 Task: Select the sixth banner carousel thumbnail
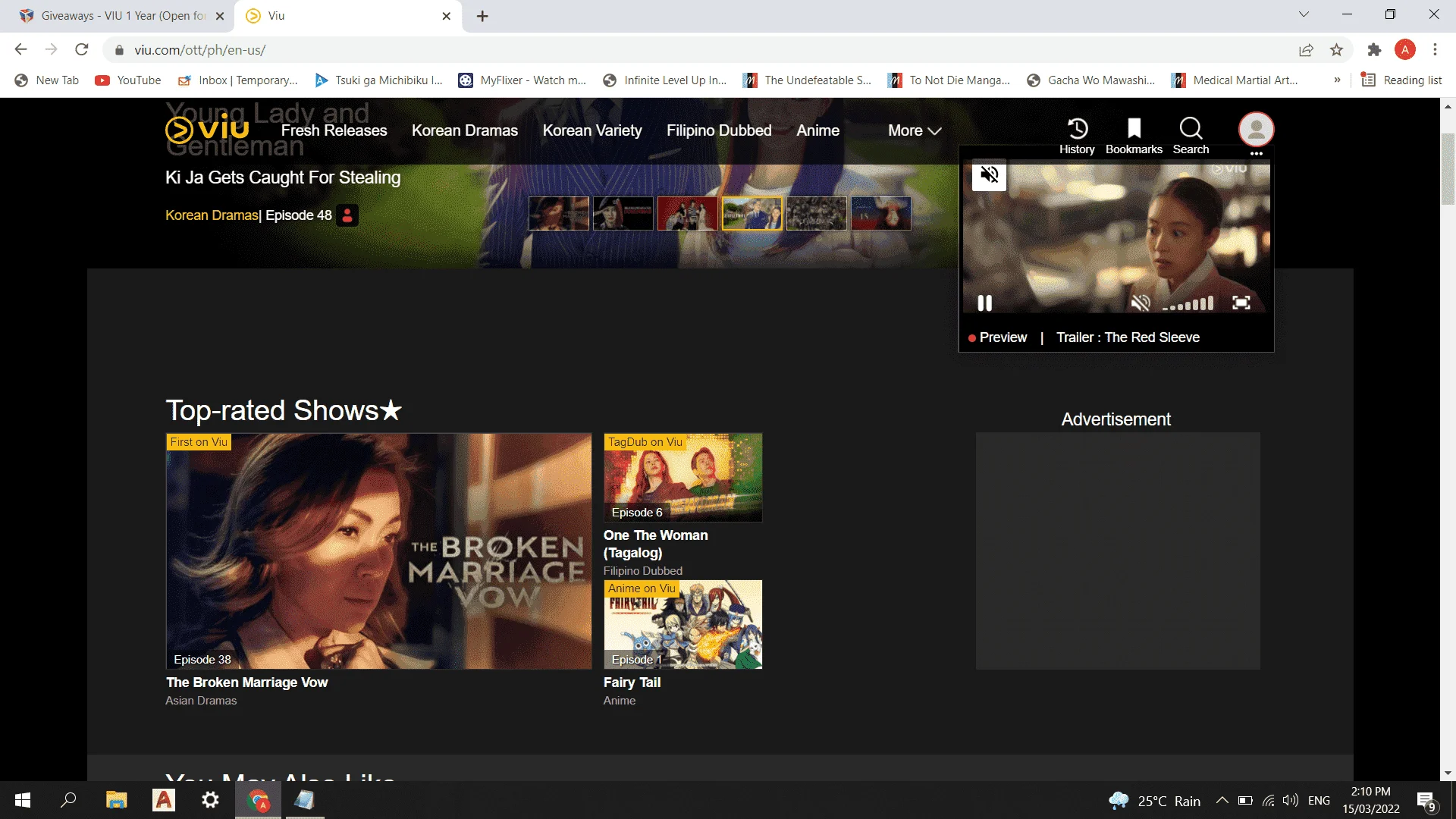click(881, 213)
